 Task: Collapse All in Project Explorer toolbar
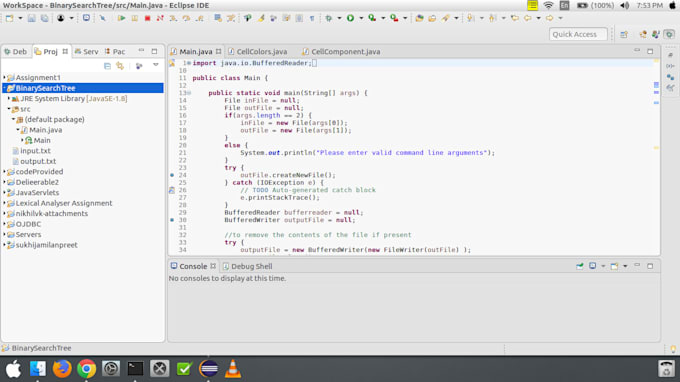(107, 66)
